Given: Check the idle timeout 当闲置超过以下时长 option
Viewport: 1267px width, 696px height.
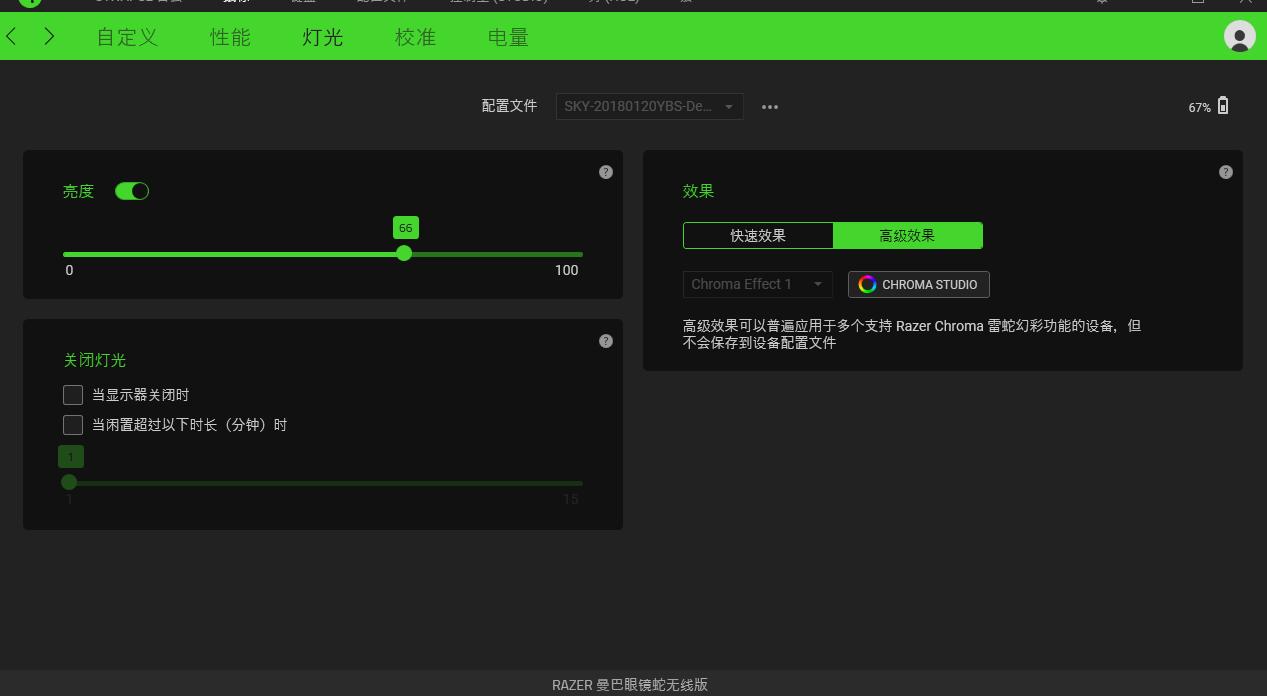Looking at the screenshot, I should tap(73, 425).
